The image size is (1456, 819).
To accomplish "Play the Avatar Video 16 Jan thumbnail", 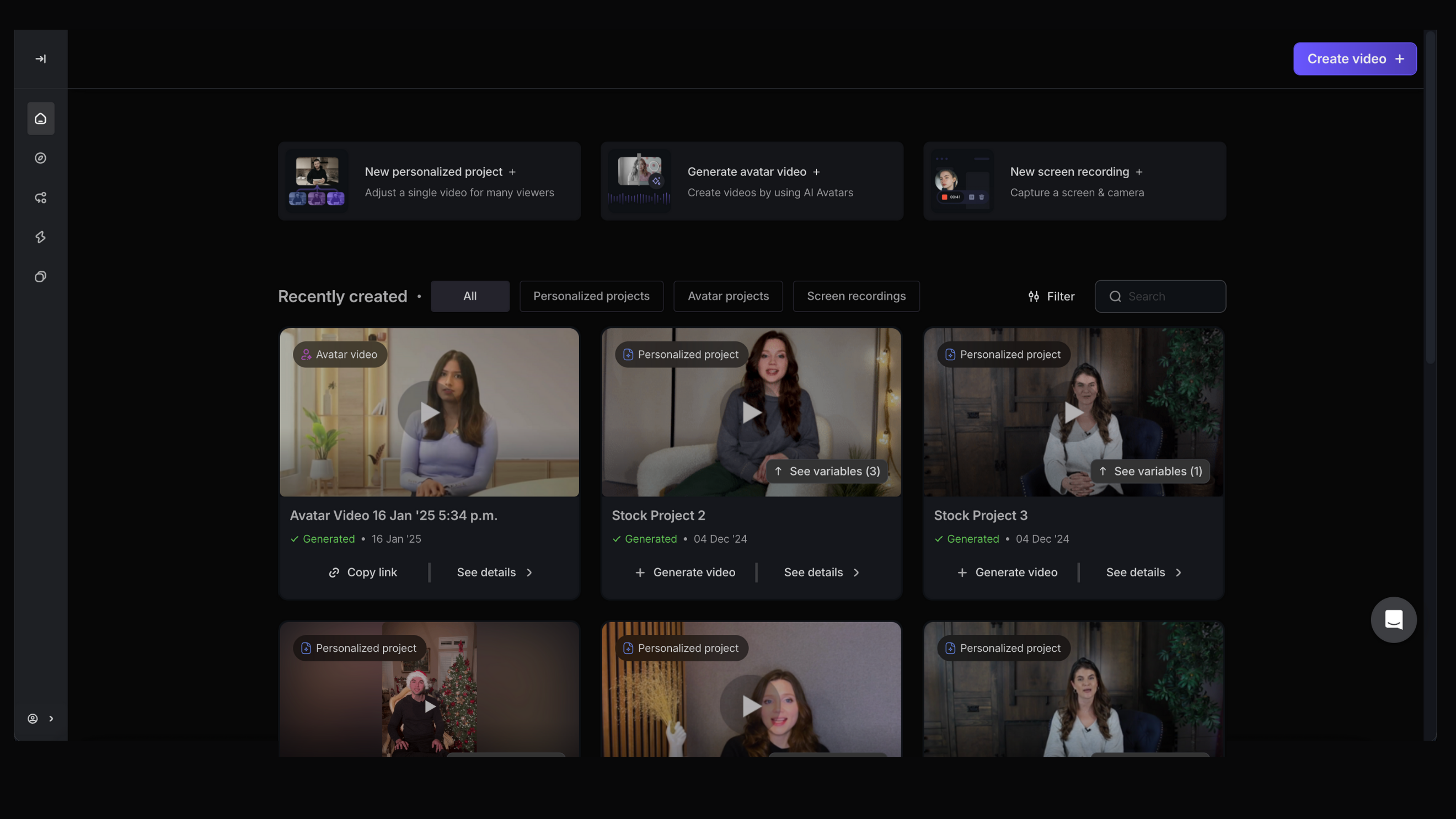I will pyautogui.click(x=428, y=411).
